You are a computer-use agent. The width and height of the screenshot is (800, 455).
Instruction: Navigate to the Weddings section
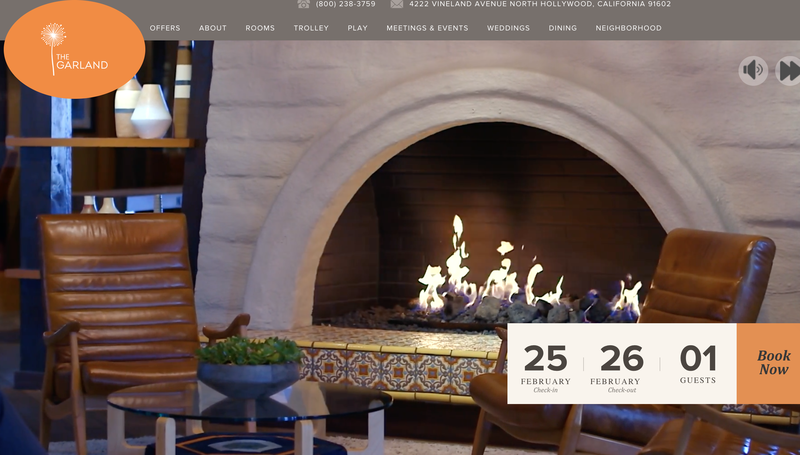(x=508, y=28)
